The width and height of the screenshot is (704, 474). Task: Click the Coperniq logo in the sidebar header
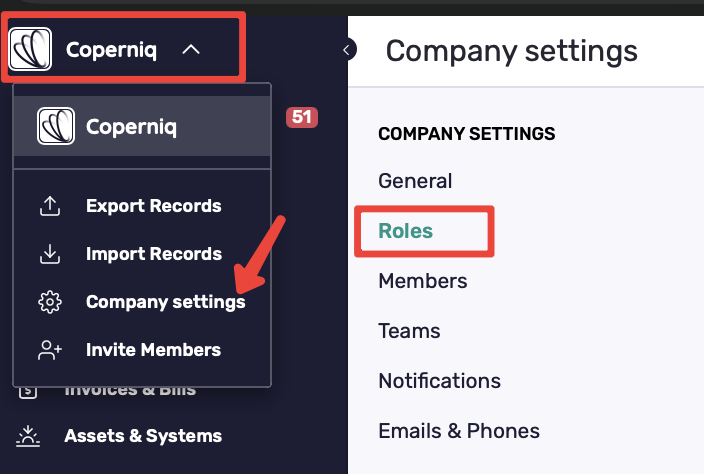[x=30, y=49]
